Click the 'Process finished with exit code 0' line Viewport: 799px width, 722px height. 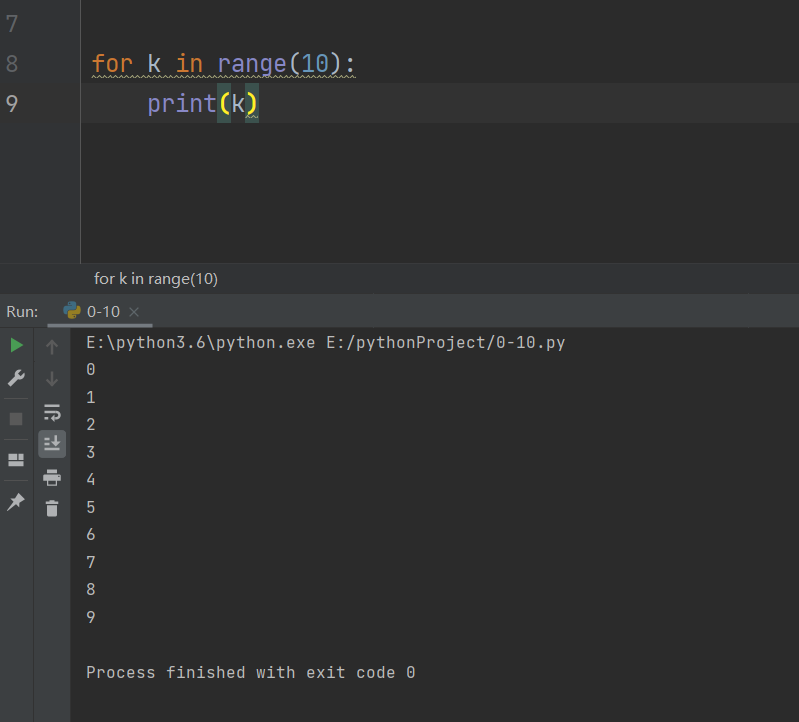[250, 673]
